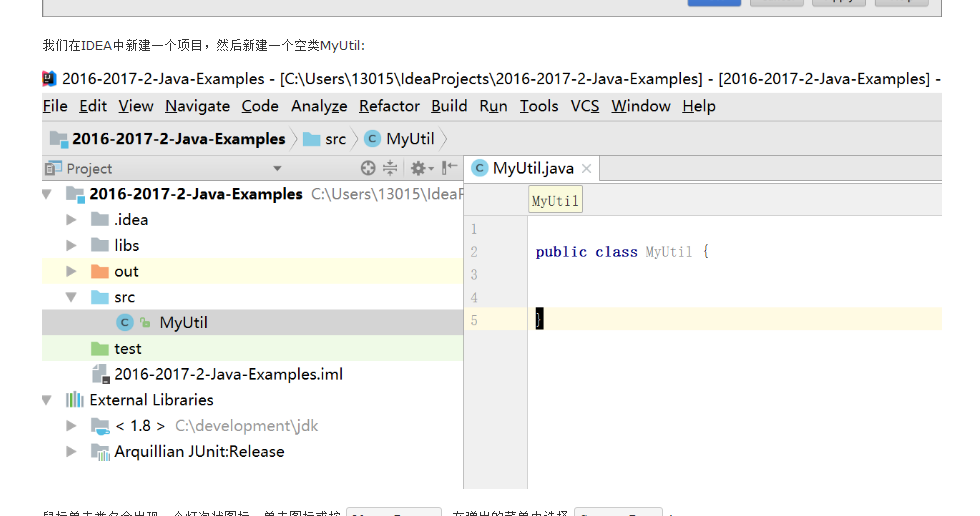Screen dimensions: 980x516
Task: Open the Build menu
Action: [449, 106]
